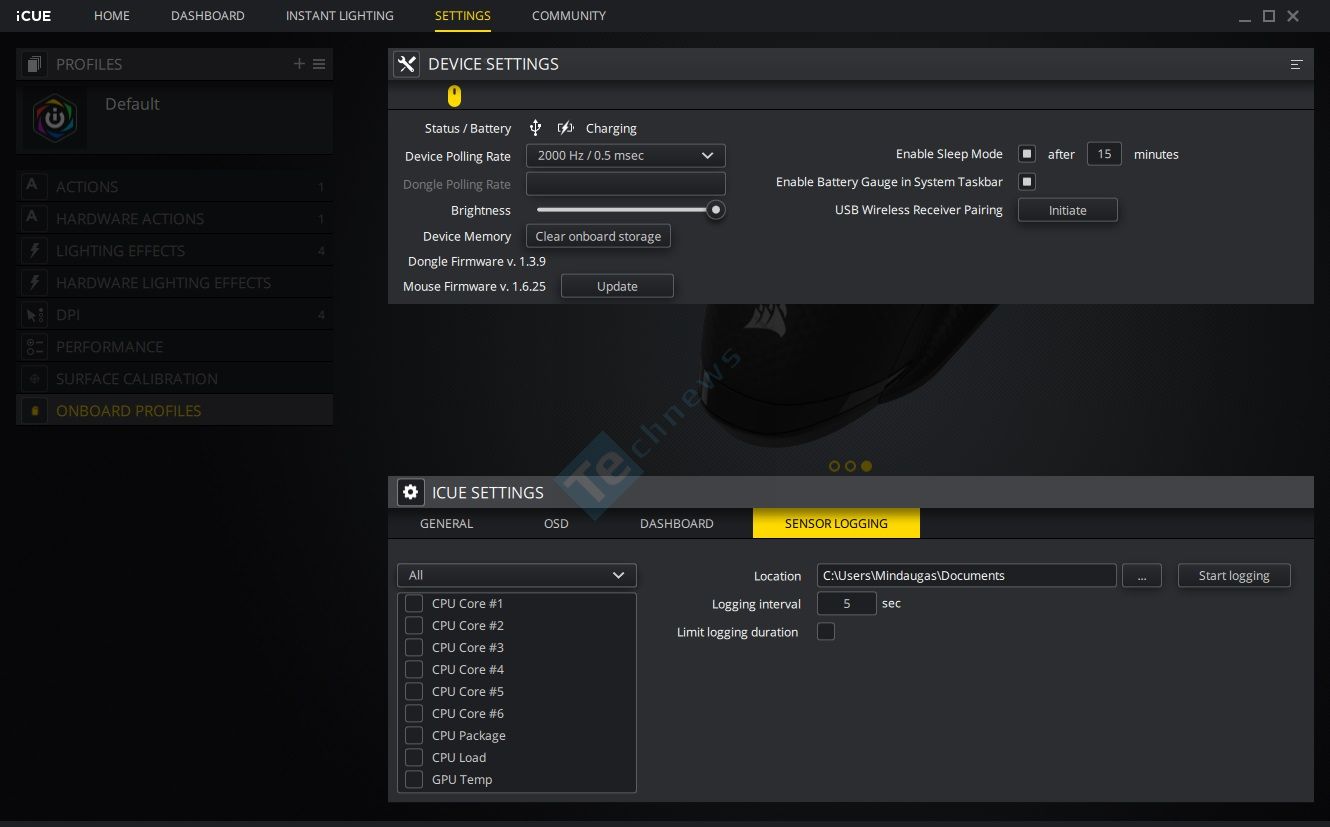
Task: Check CPU Core #1 sensor
Action: [x=414, y=603]
